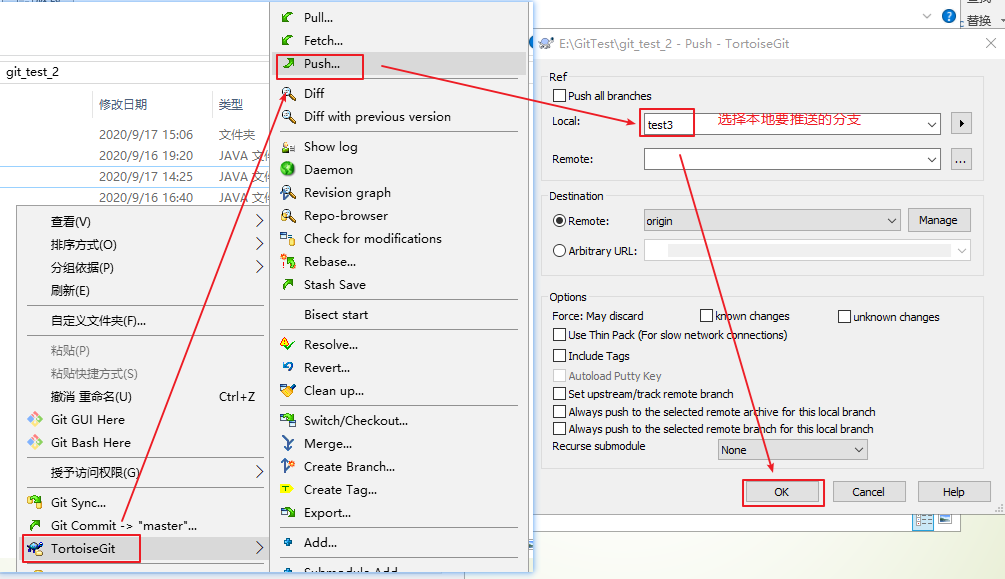
Task: Click the Switch/Checkout icon
Action: coord(288,421)
